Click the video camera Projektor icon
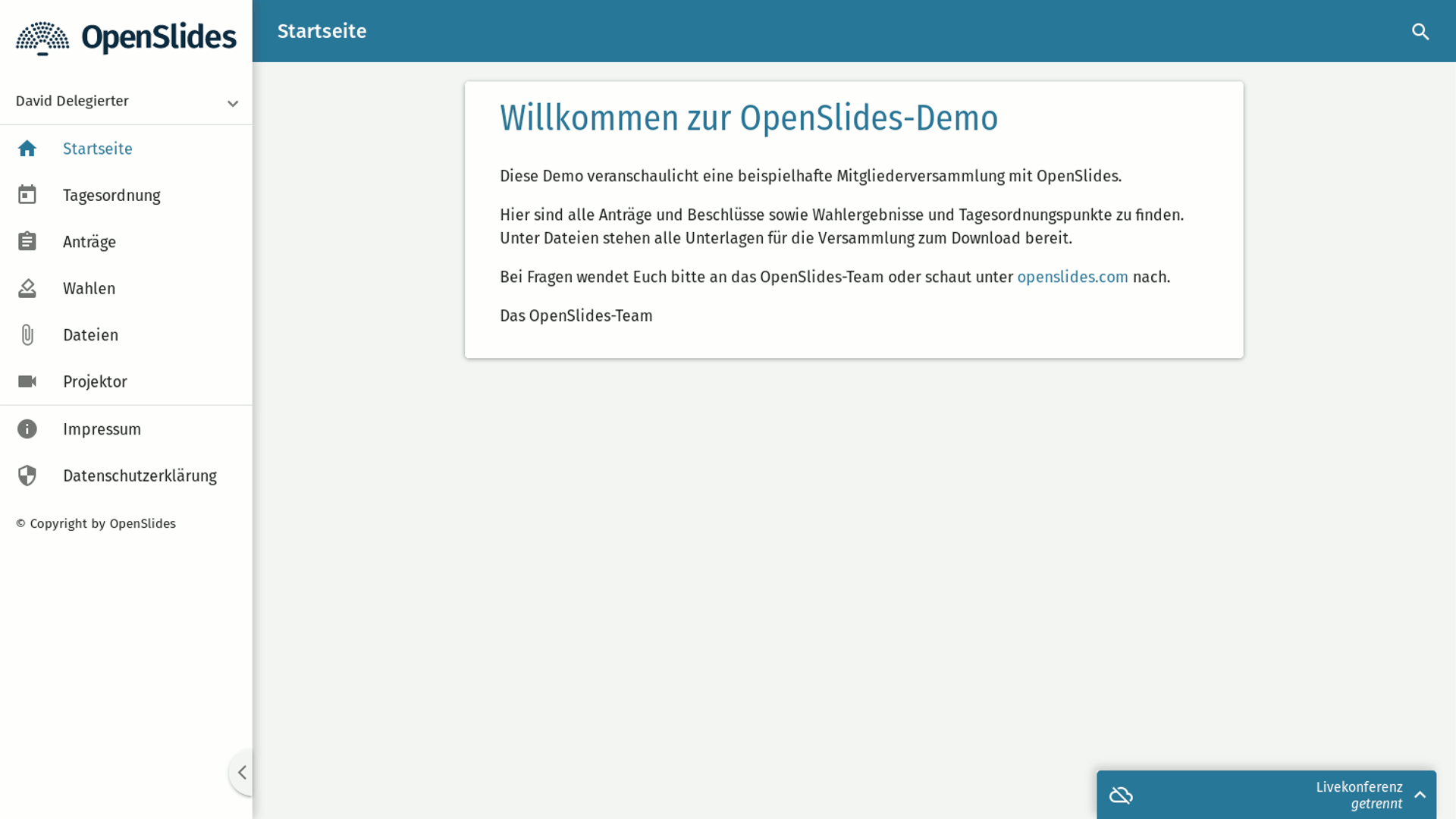The height and width of the screenshot is (819, 1456). tap(27, 381)
